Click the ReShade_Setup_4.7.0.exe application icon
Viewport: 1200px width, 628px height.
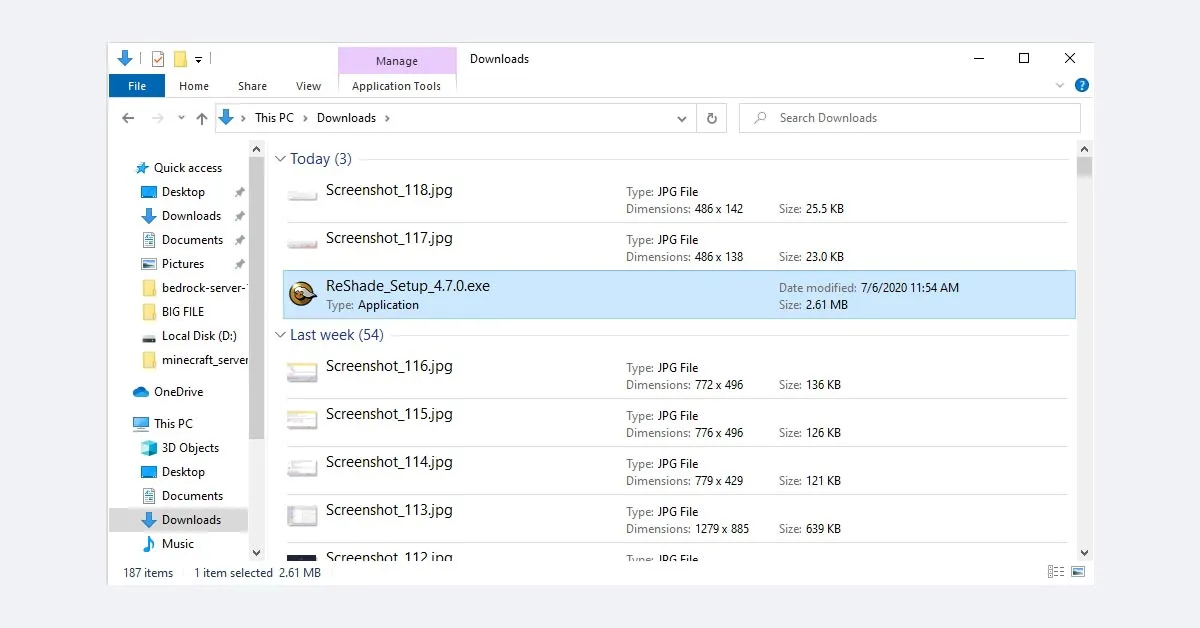(x=303, y=294)
